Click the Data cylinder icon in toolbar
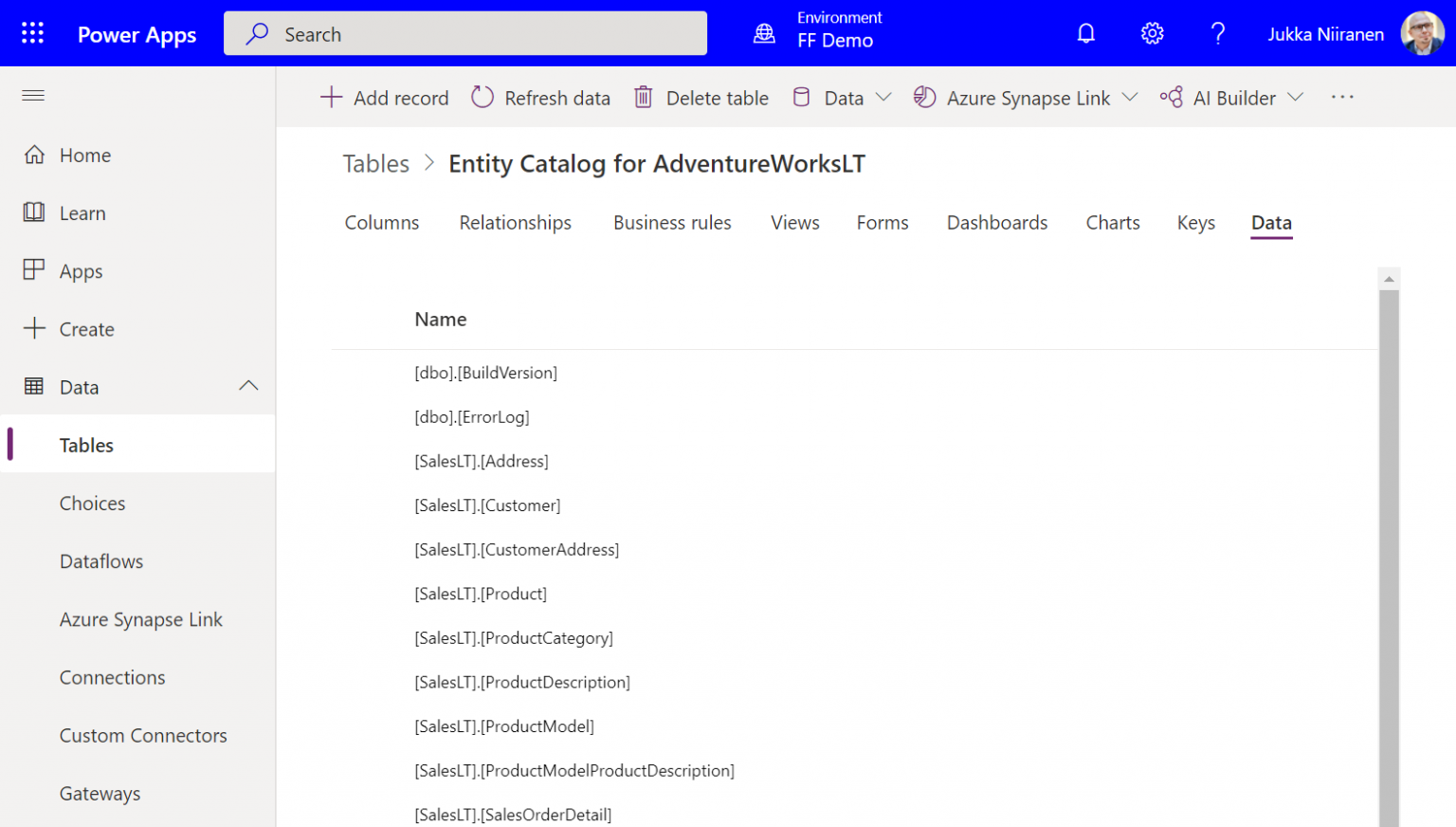Screen dimensions: 1456x827 point(801,97)
